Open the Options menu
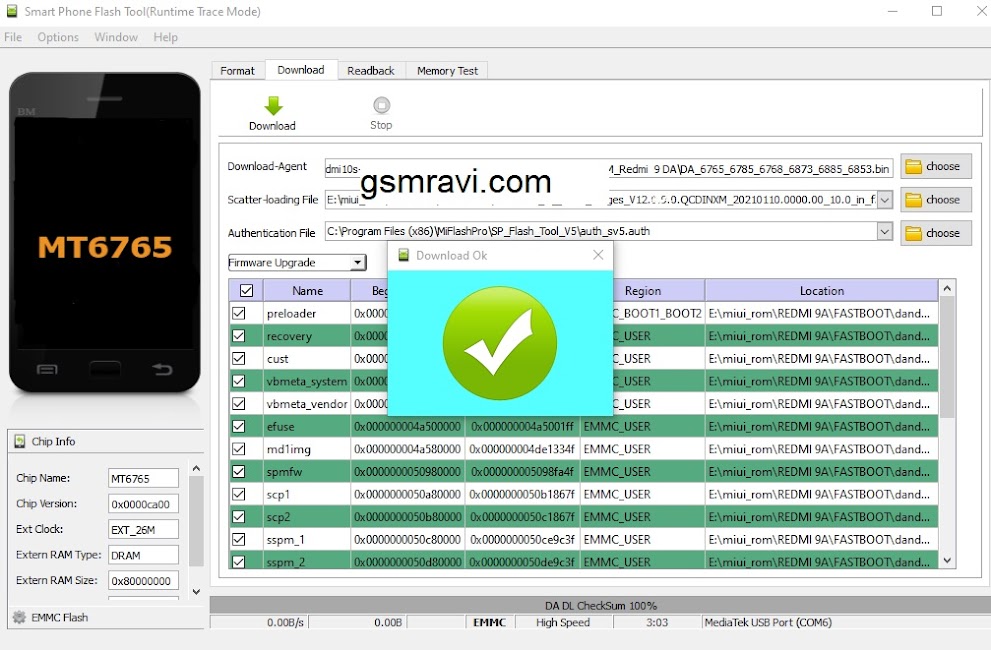 pyautogui.click(x=58, y=37)
